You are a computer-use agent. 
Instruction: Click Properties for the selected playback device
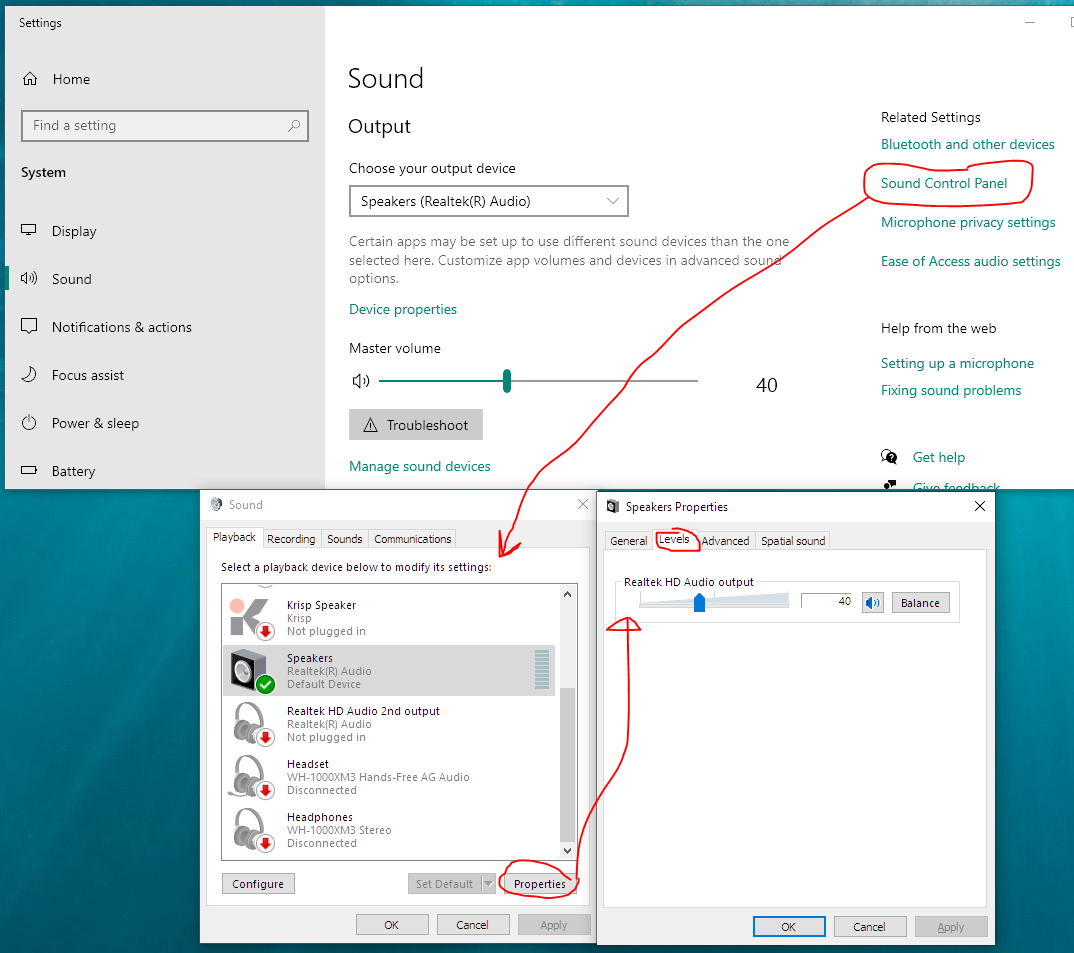(538, 884)
